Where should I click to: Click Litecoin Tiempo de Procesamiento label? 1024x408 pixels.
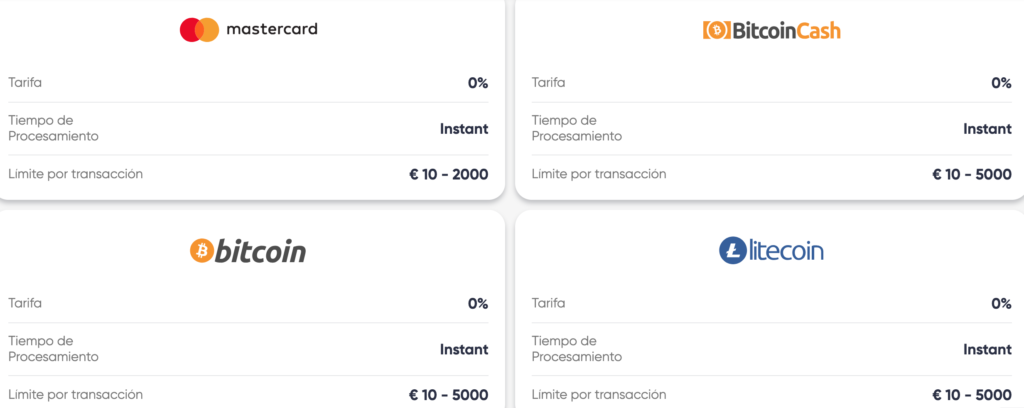[x=577, y=348]
